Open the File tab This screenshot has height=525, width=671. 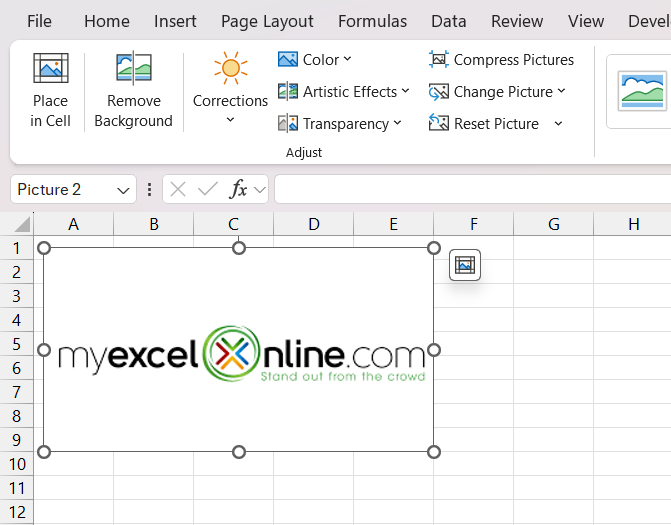point(39,21)
